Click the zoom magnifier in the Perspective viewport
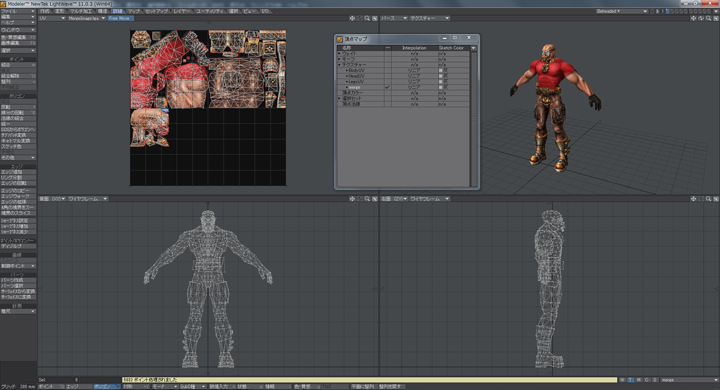This screenshot has width=720, height=390. (x=708, y=18)
